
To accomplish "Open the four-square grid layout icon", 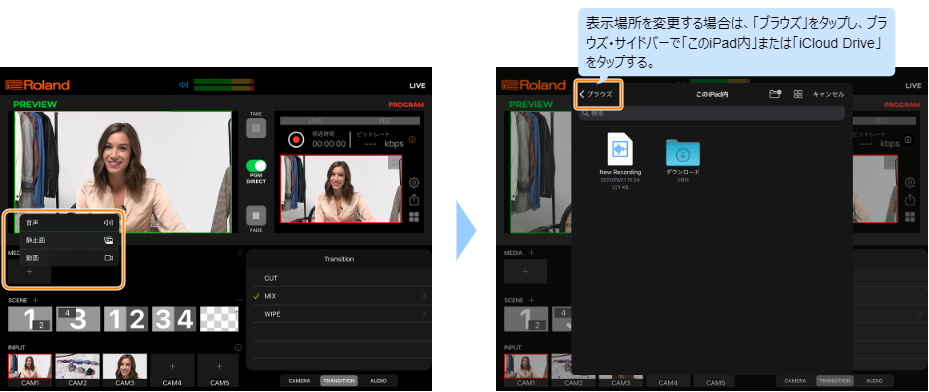I will pyautogui.click(x=414, y=217).
